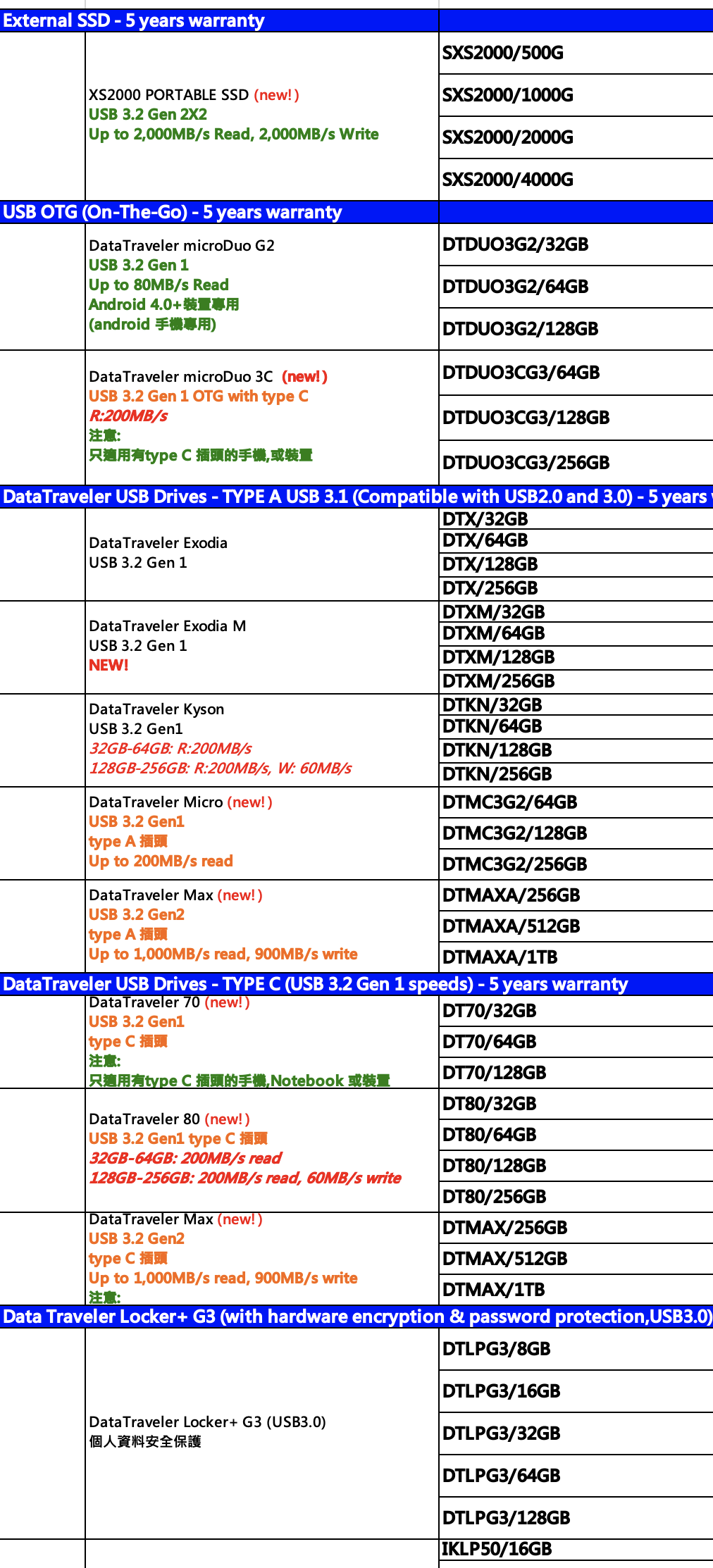The height and width of the screenshot is (1568, 713).
Task: Select the DT80/128GB cell
Action: [x=576, y=1166]
